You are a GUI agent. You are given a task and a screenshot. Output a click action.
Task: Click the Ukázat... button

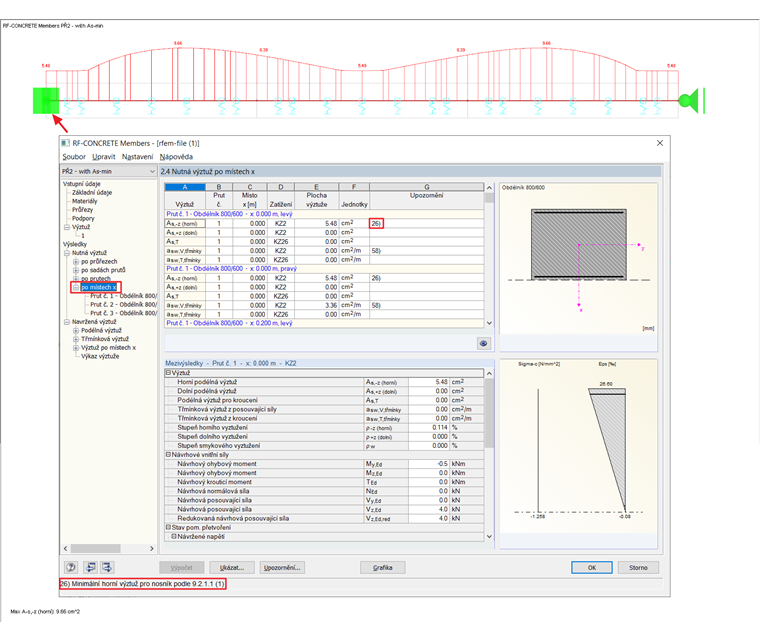pyautogui.click(x=232, y=567)
